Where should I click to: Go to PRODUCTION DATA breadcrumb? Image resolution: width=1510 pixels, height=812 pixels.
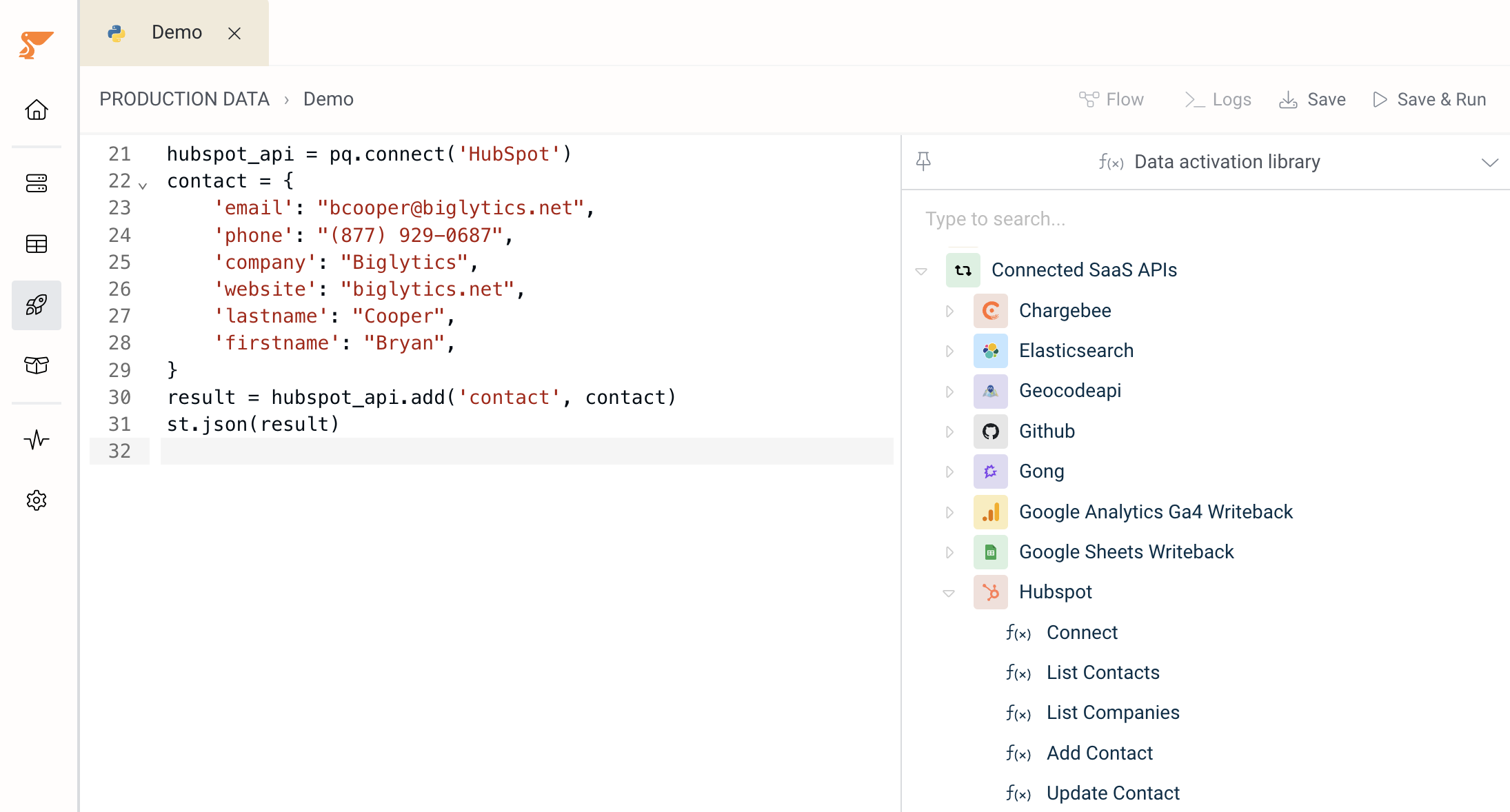[184, 99]
